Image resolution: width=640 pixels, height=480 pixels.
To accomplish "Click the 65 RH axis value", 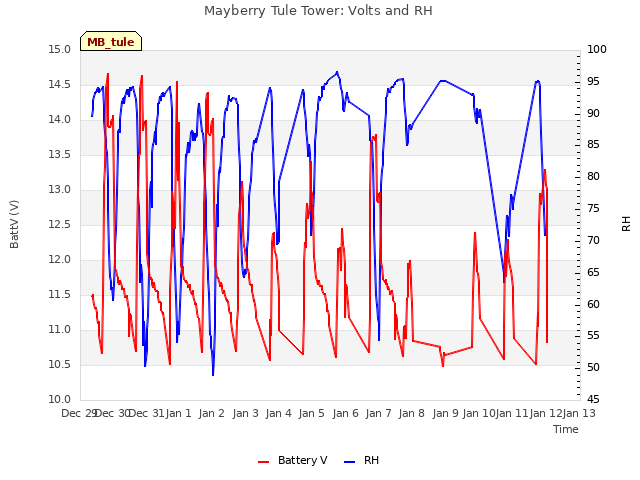I will tap(593, 272).
